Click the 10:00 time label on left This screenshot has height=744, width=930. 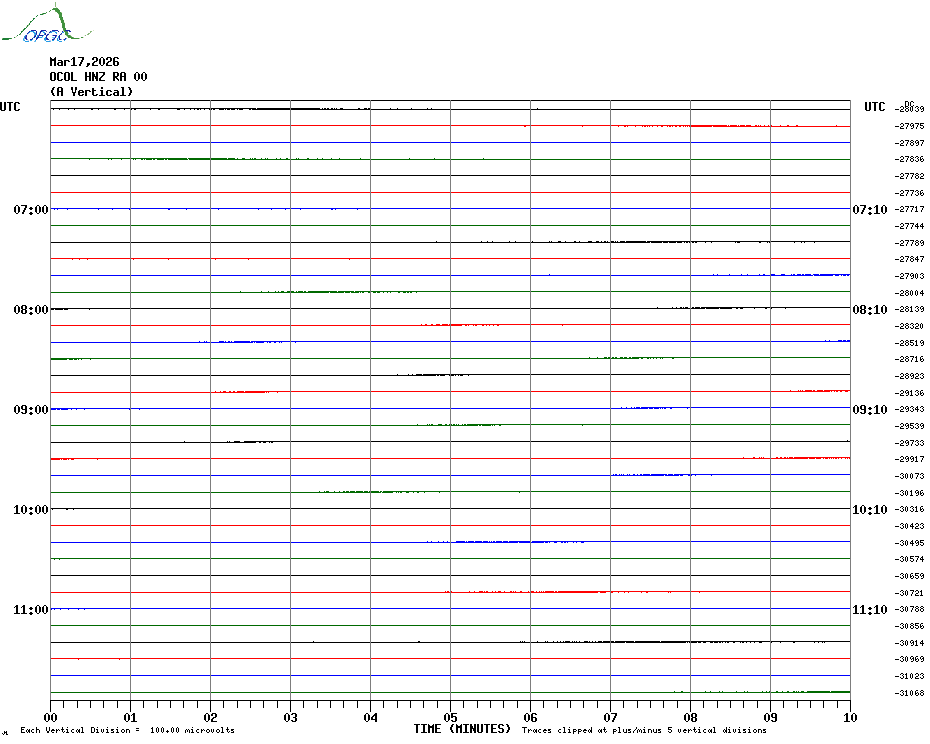click(30, 510)
